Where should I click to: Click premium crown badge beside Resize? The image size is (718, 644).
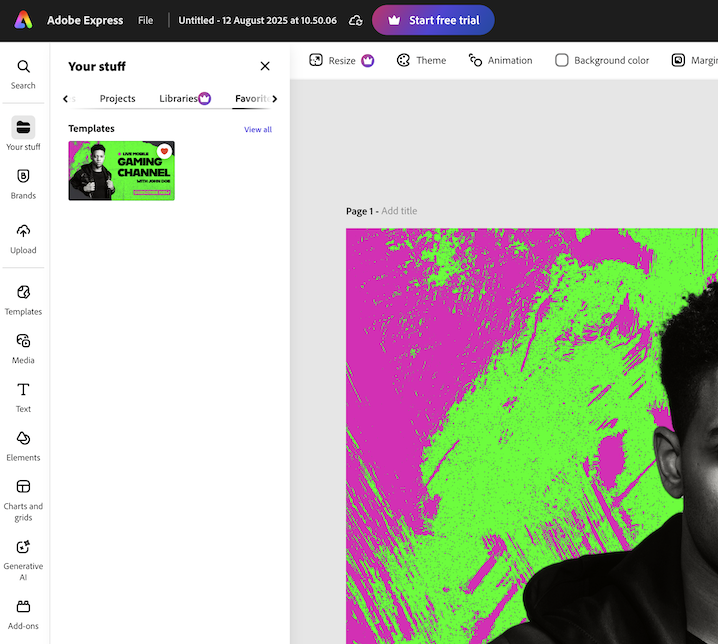[368, 60]
